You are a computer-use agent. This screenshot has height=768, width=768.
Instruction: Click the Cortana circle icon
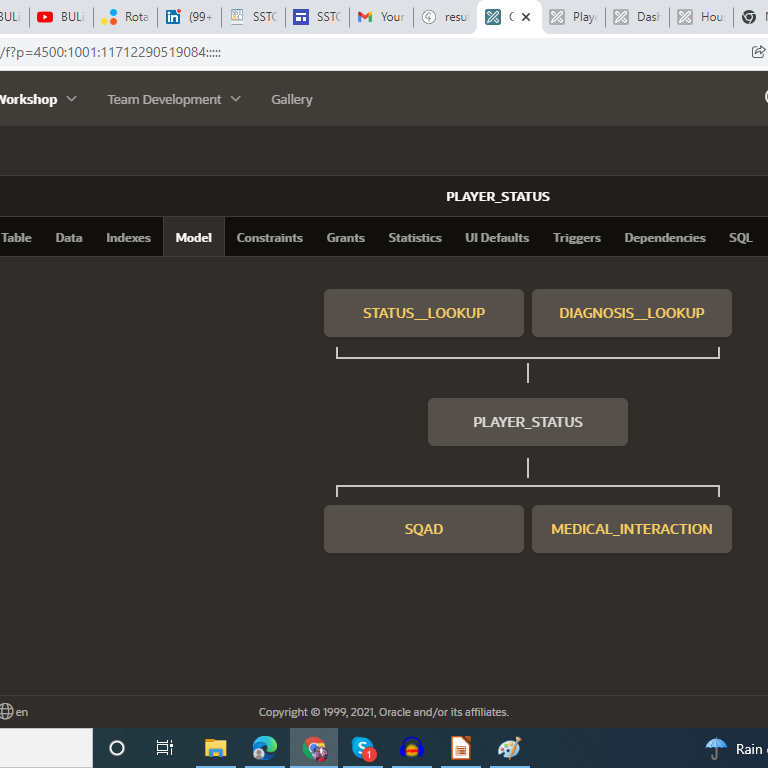pyautogui.click(x=117, y=748)
